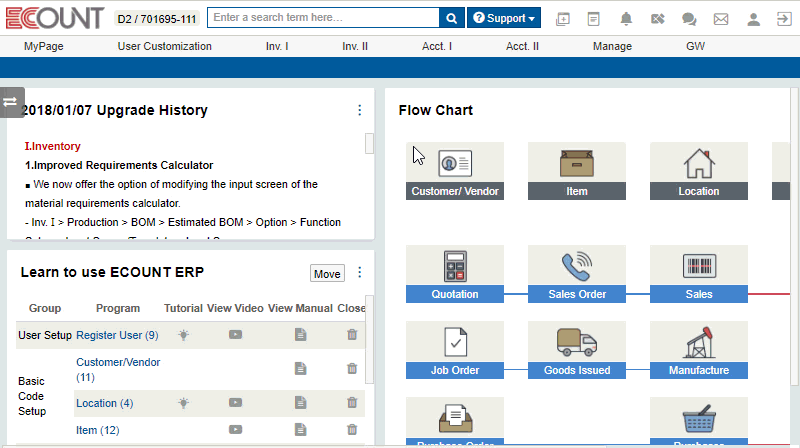Open Register User (9) link
Image resolution: width=800 pixels, height=448 pixels.
coord(117,335)
